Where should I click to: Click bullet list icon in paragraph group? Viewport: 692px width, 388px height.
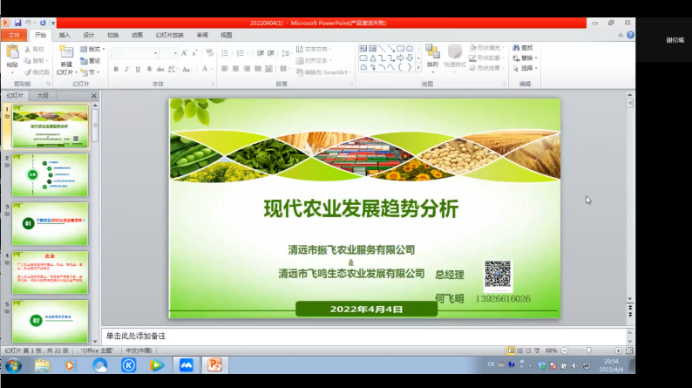tap(225, 53)
